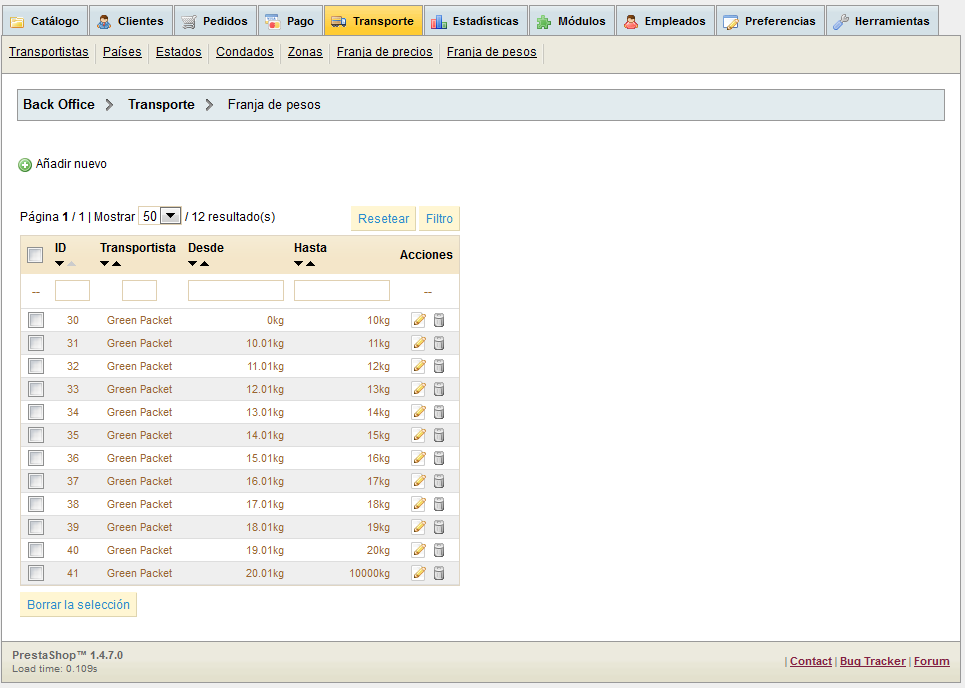
Task: Delete weight range ID 31
Action: 439,343
